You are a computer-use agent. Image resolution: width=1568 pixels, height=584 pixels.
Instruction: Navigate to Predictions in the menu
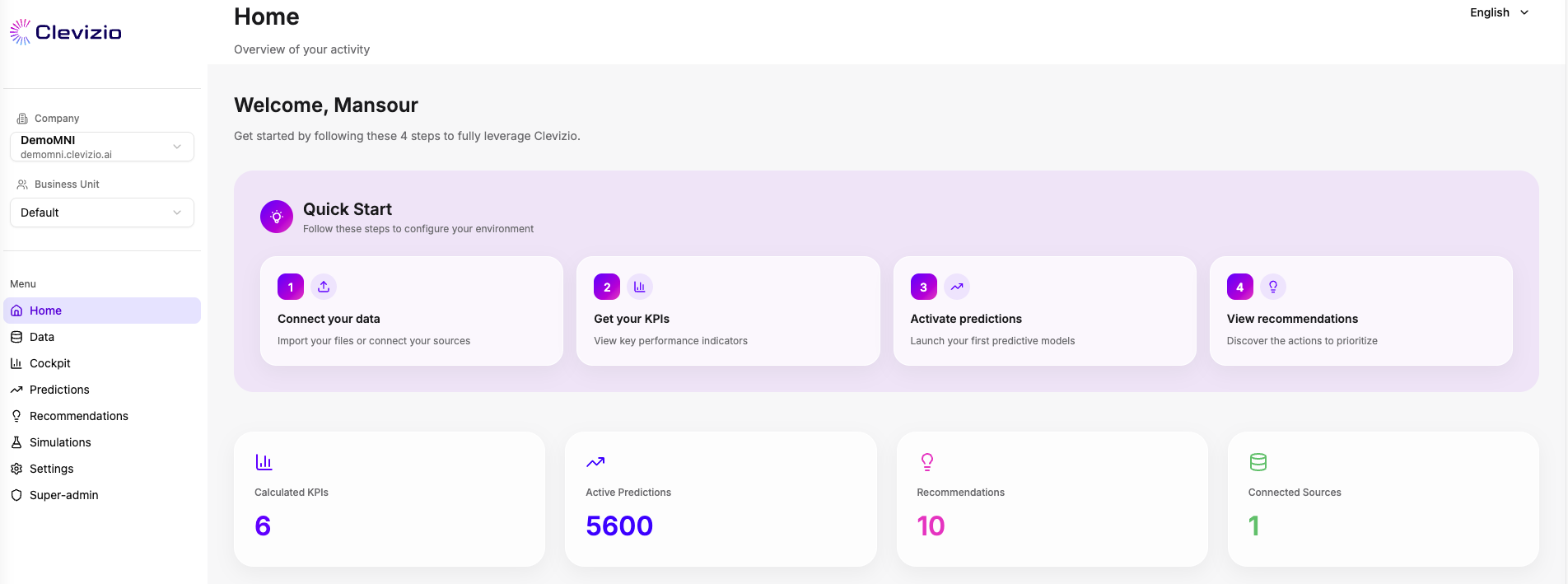coord(59,390)
